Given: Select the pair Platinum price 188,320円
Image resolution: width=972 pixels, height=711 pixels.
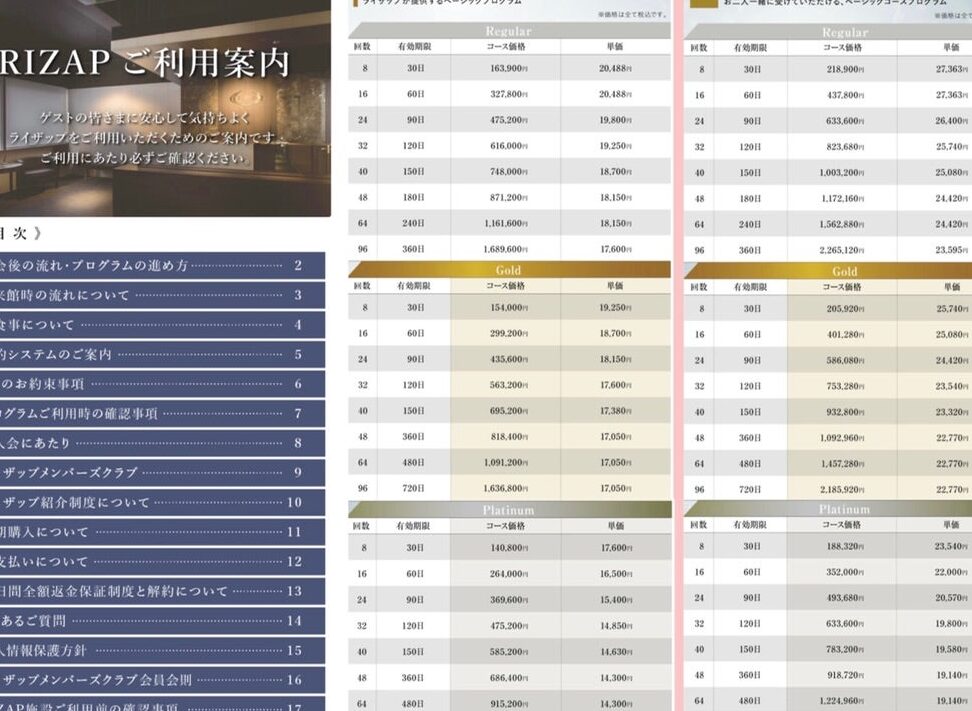Looking at the screenshot, I should click(845, 547).
